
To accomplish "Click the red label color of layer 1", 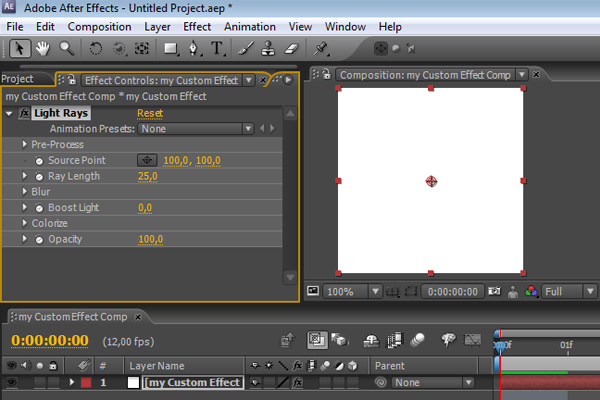I will tap(86, 382).
